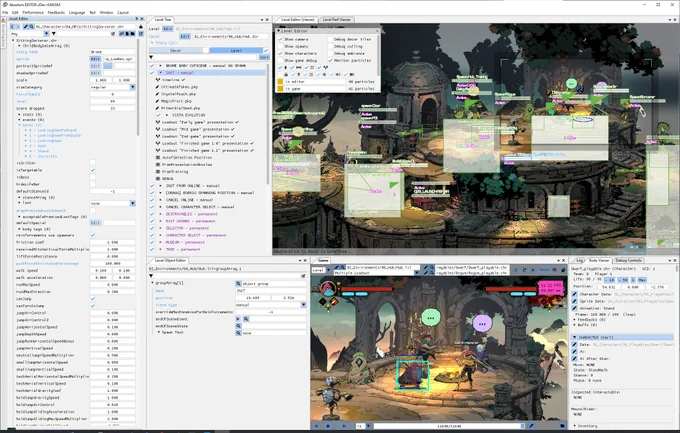
Task: Click play icon in endOfSceneEvent row
Action: tap(238, 319)
